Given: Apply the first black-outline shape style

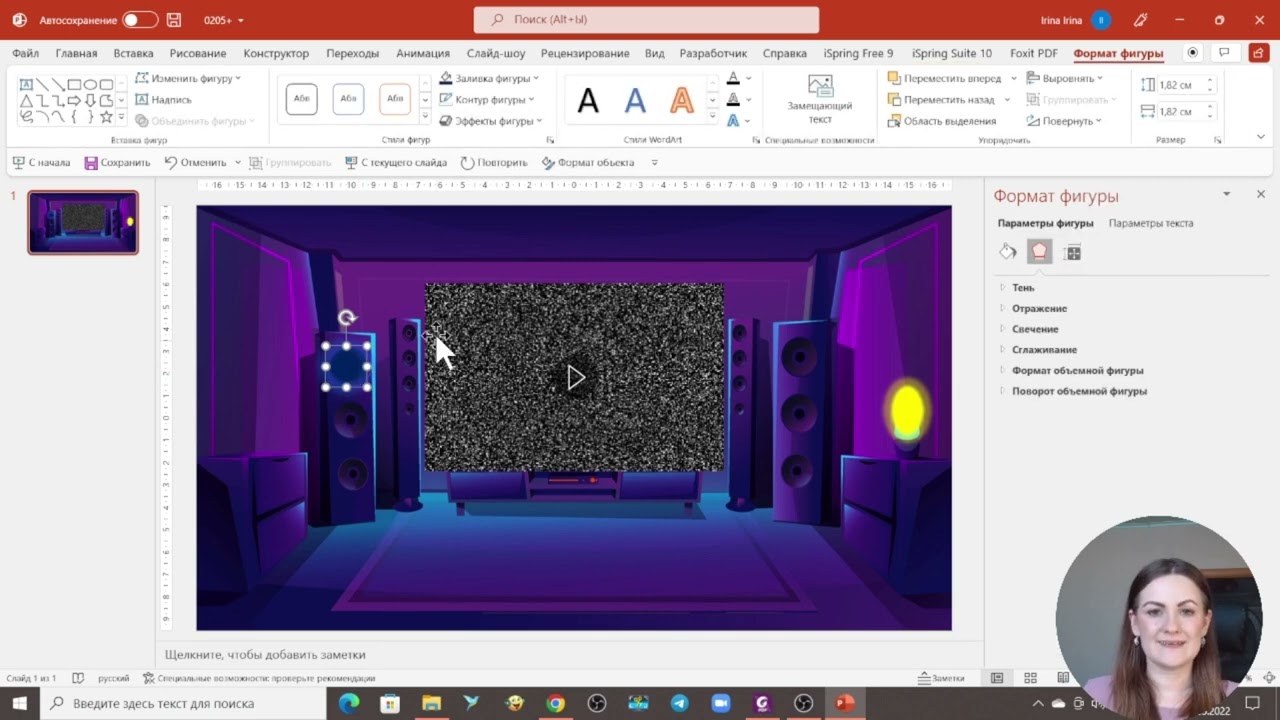Looking at the screenshot, I should [x=301, y=98].
